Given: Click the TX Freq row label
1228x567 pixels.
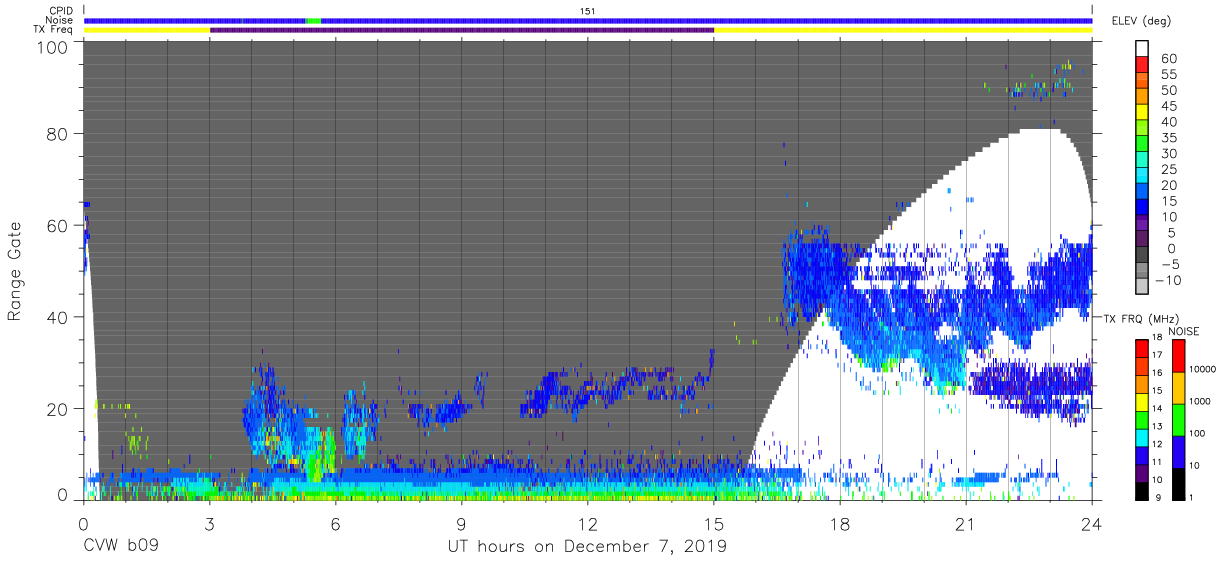Looking at the screenshot, I should pos(52,30).
